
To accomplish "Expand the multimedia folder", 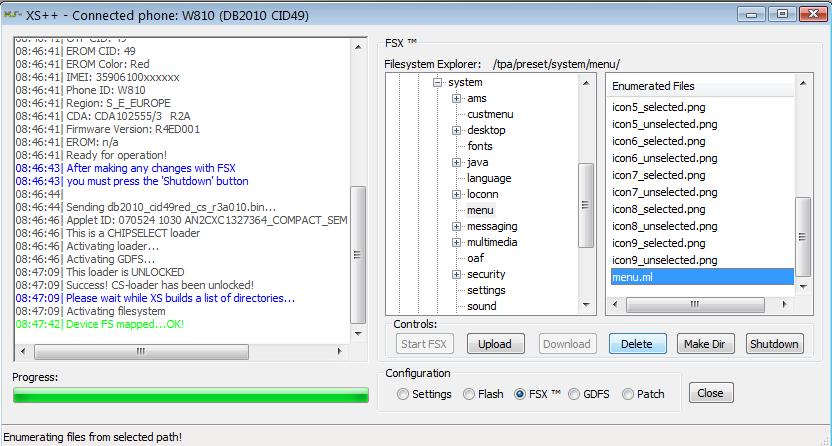I will (x=456, y=242).
